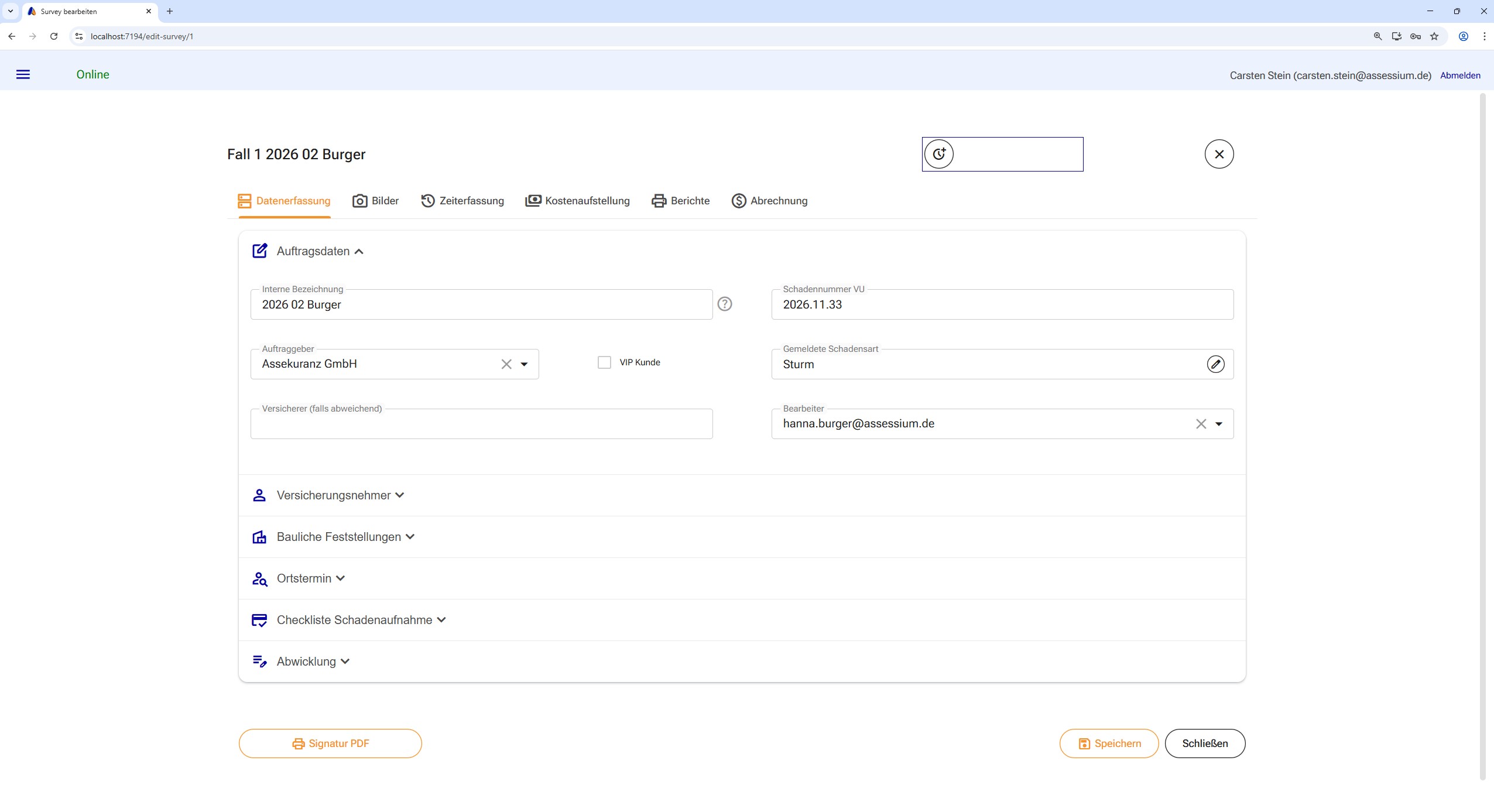Switch to the Zeiterfassung tab
The height and width of the screenshot is (812, 1494).
(x=462, y=201)
